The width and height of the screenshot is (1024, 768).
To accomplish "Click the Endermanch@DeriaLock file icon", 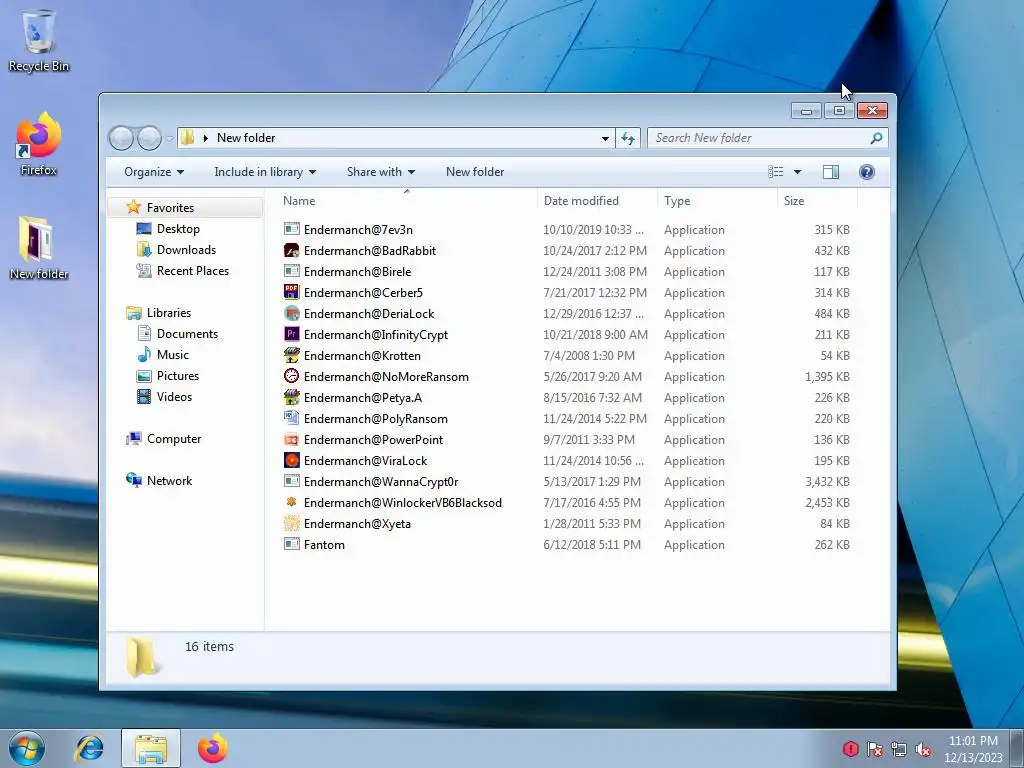I will [x=291, y=313].
